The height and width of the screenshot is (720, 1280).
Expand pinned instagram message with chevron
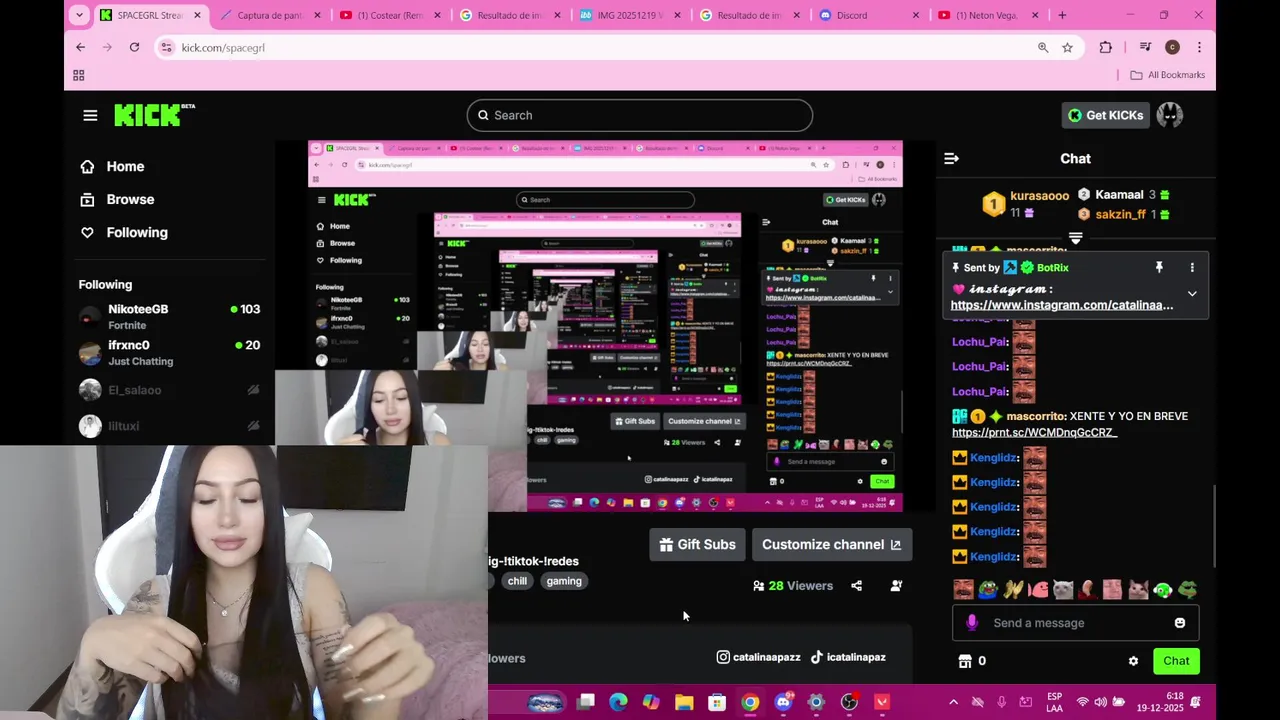(x=1192, y=293)
